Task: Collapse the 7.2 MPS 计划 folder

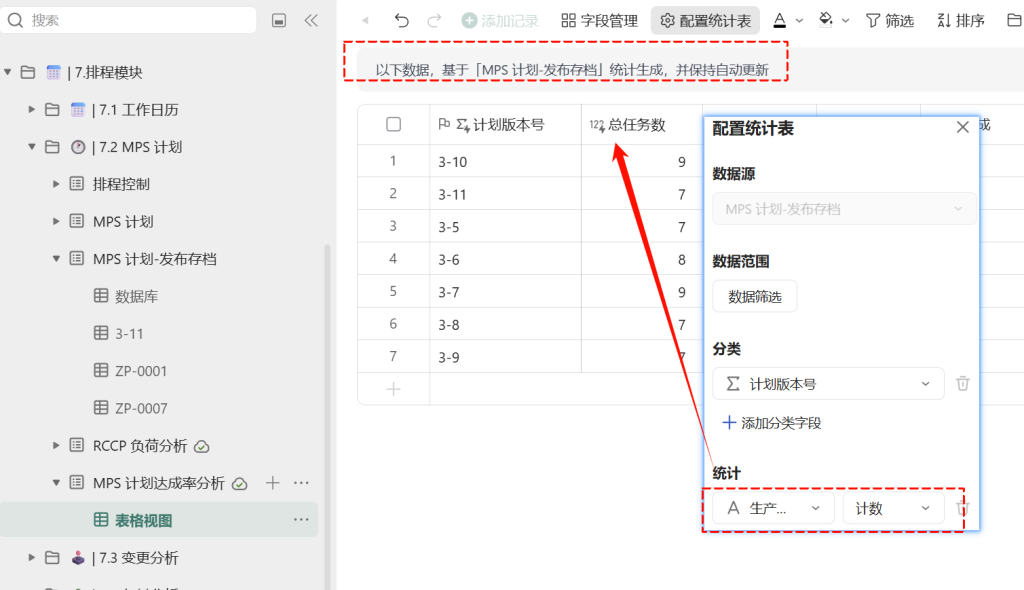Action: 31,146
